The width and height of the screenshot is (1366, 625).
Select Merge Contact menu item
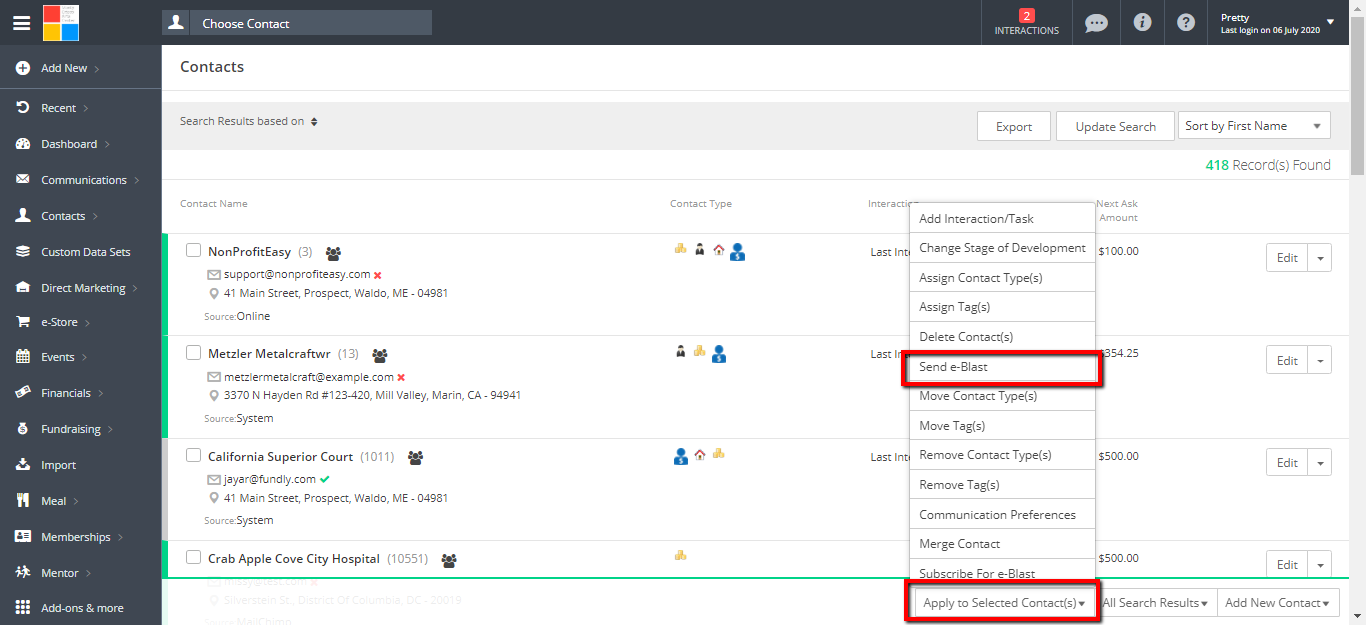[1002, 544]
